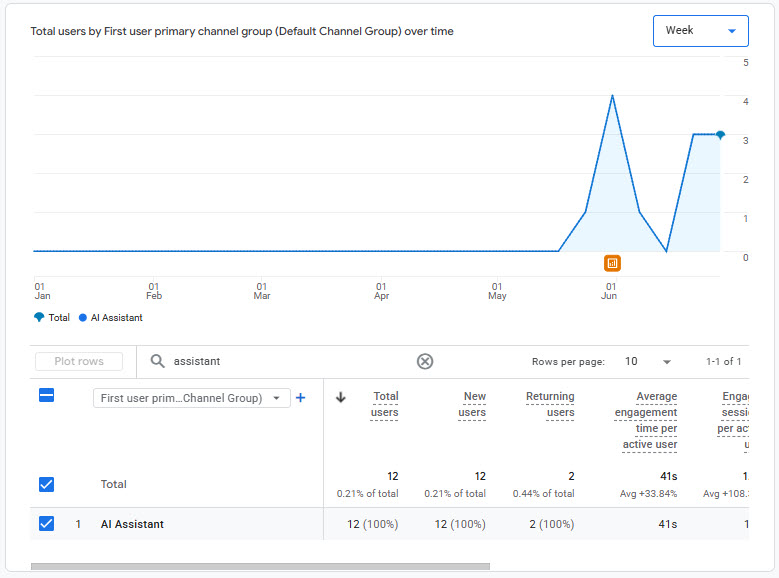779x578 pixels.
Task: Click the 'AI Assistant' row label
Action: tap(132, 524)
